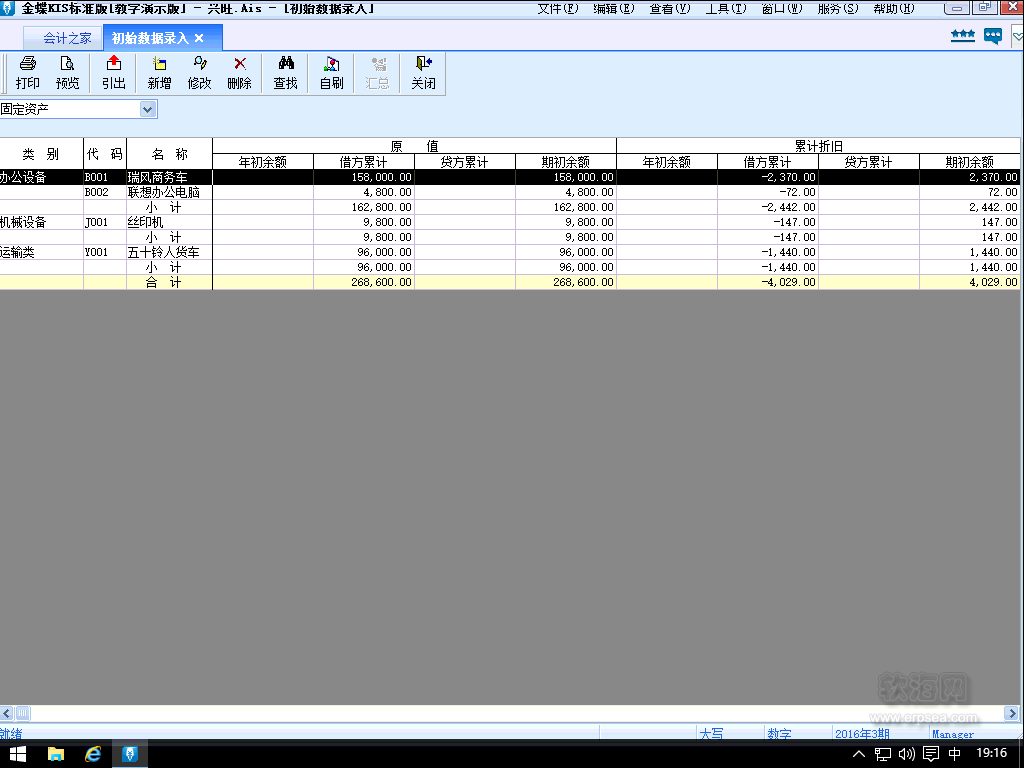Click the volume speaker tray icon
The width and height of the screenshot is (1024, 768).
tap(906, 754)
